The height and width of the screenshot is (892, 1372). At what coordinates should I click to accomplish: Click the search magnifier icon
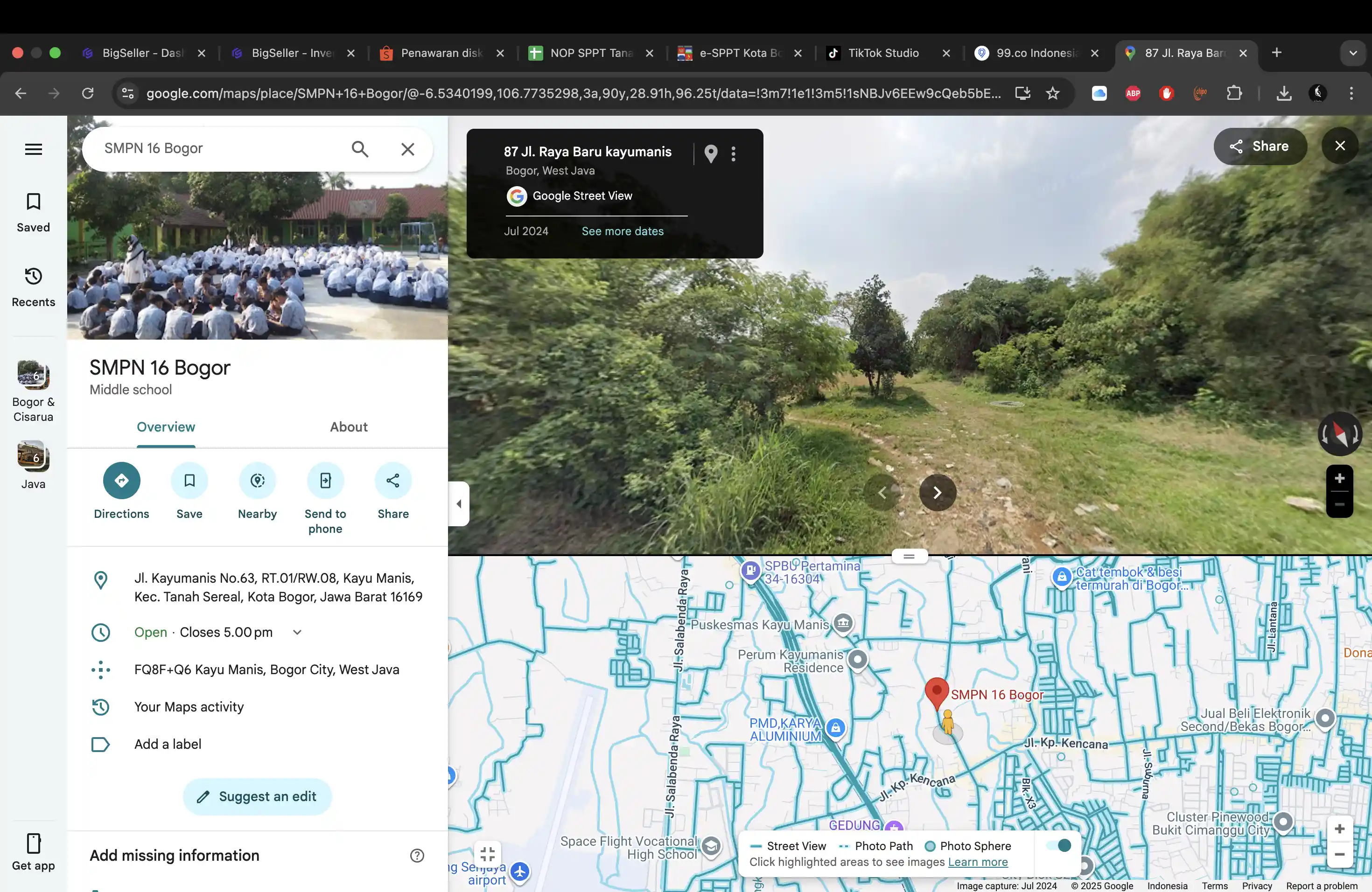(x=360, y=149)
